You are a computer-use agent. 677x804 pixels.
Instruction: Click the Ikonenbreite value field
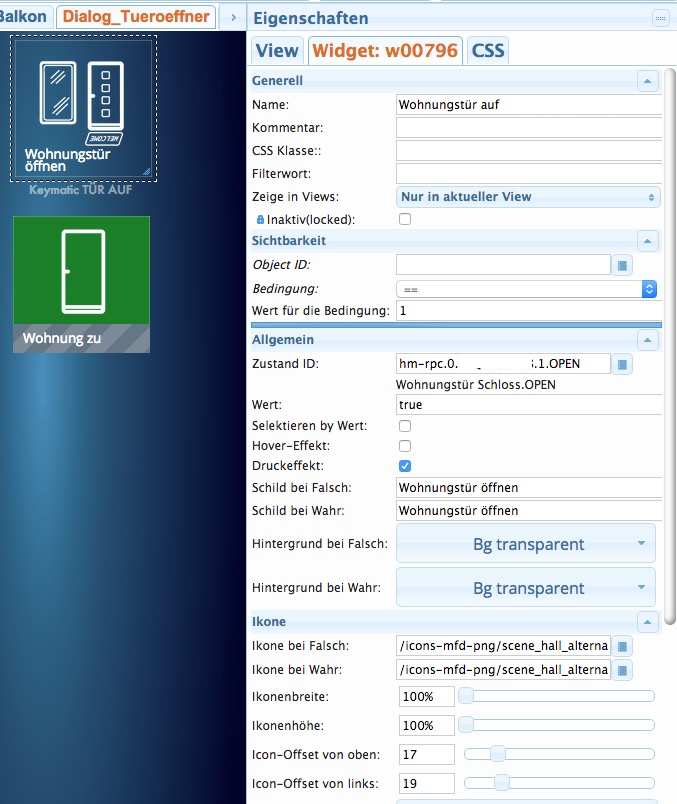(427, 696)
